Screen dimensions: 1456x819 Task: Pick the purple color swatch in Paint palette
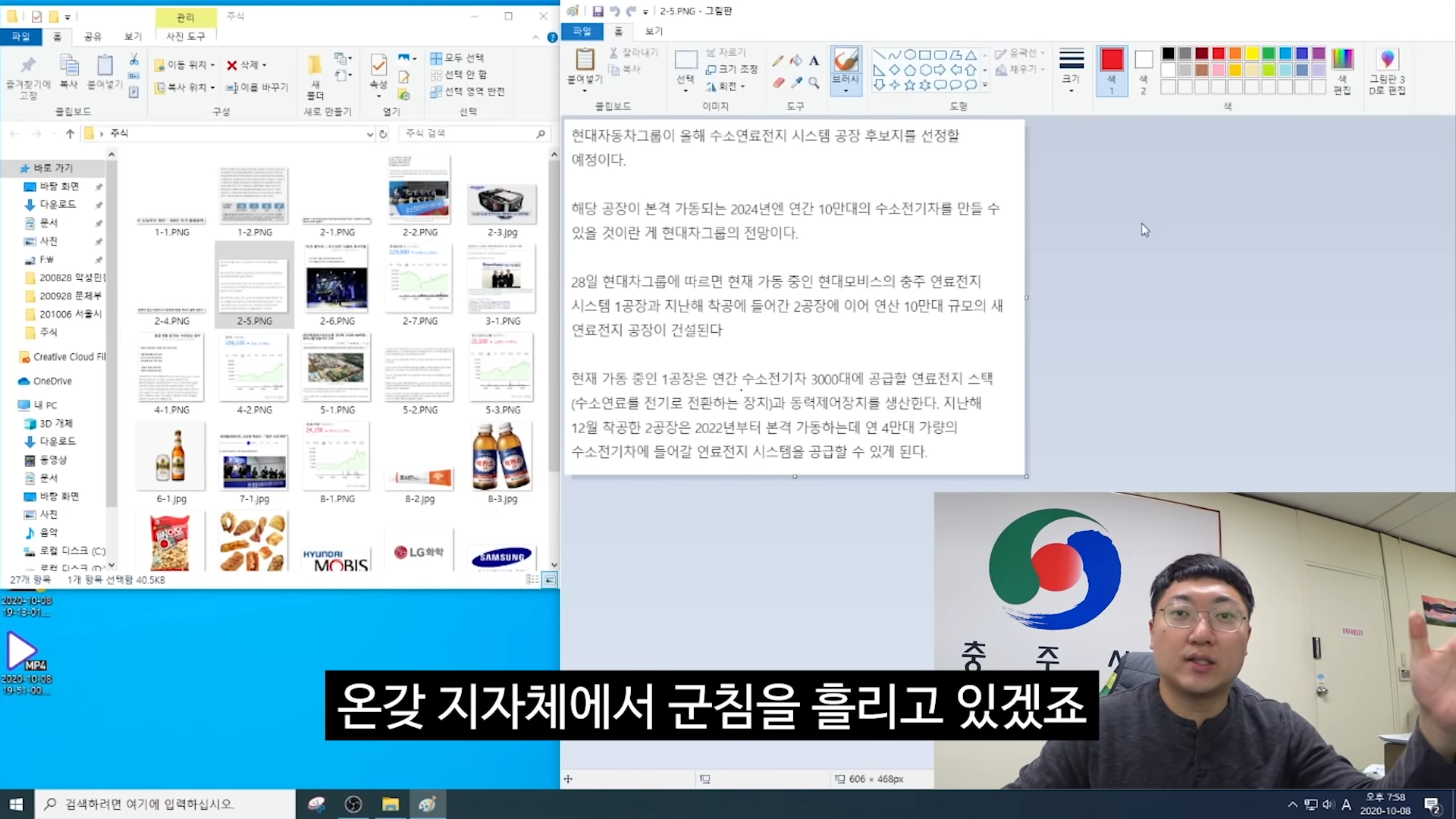(1318, 53)
